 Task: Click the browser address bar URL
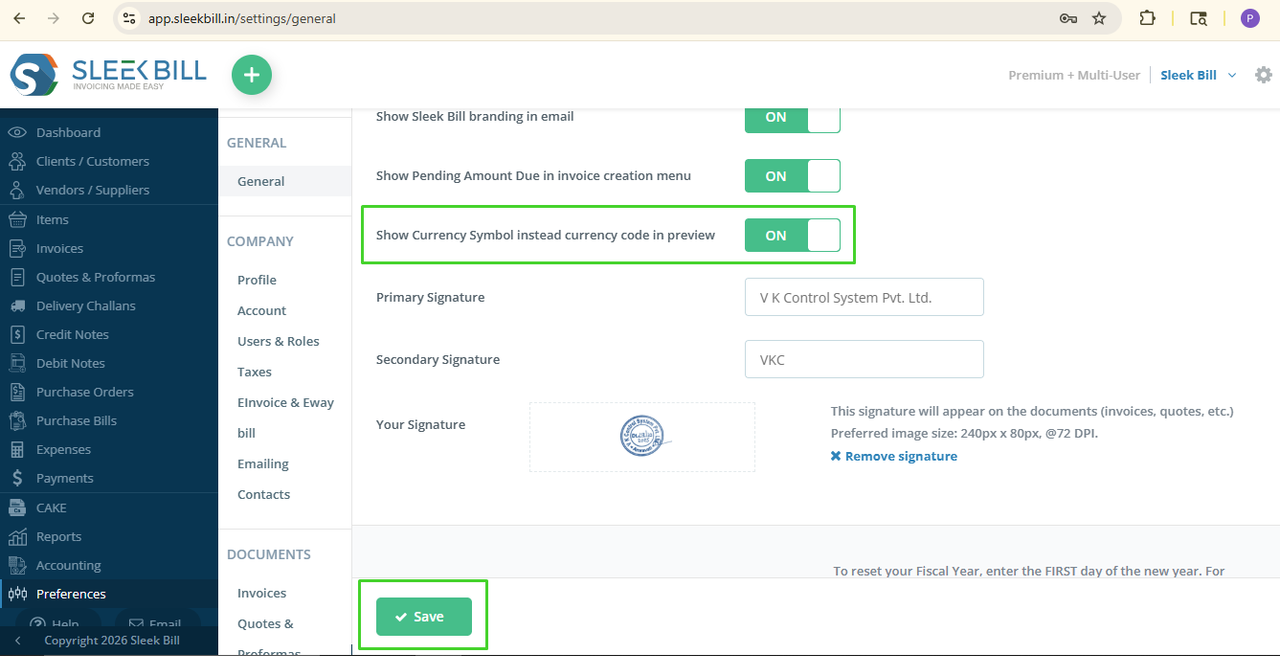pos(242,18)
